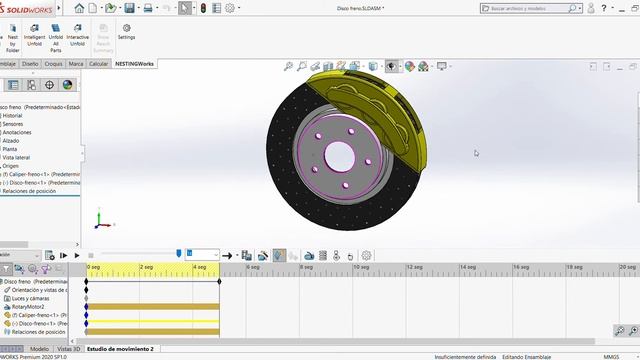Toggle the Autokey button in motion toolbar
Viewport: 640px width, 360px height.
tap(279, 256)
